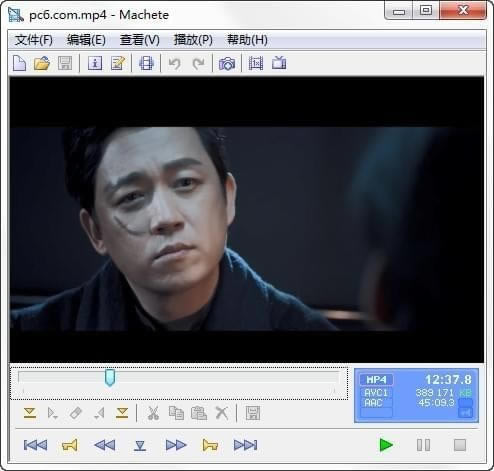This screenshot has height=471, width=494.
Task: Click the play-selection arrow icon
Action: coord(52,413)
